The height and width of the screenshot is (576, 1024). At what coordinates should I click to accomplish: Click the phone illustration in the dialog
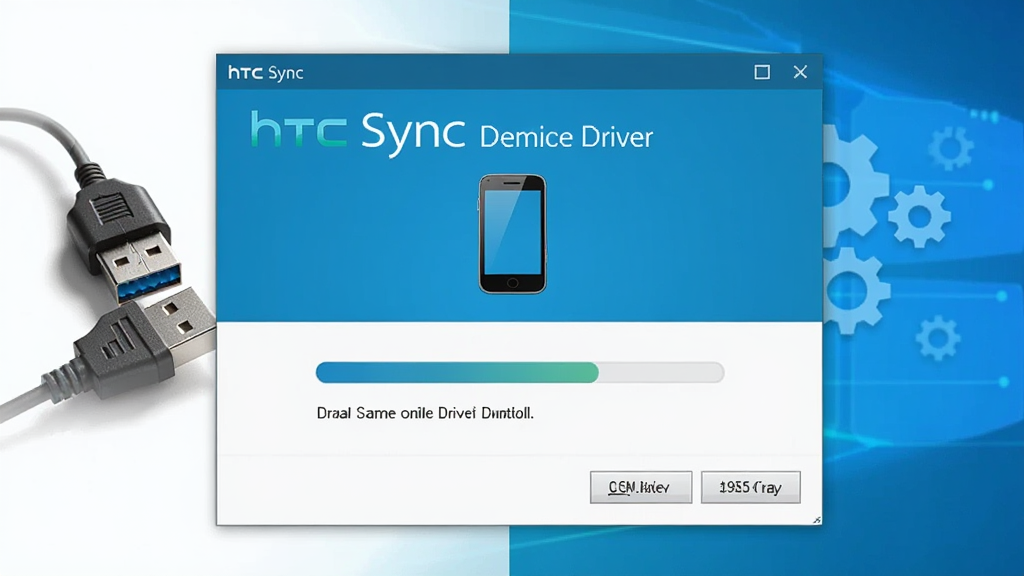point(513,234)
